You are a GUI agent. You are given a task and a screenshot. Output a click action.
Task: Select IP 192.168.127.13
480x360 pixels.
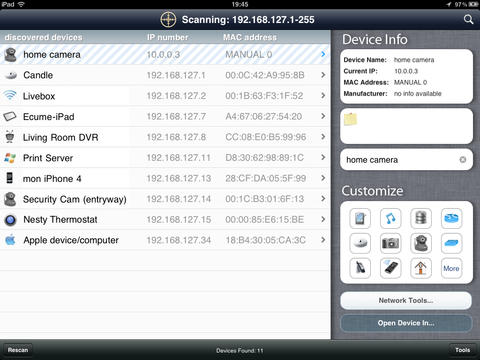click(179, 178)
